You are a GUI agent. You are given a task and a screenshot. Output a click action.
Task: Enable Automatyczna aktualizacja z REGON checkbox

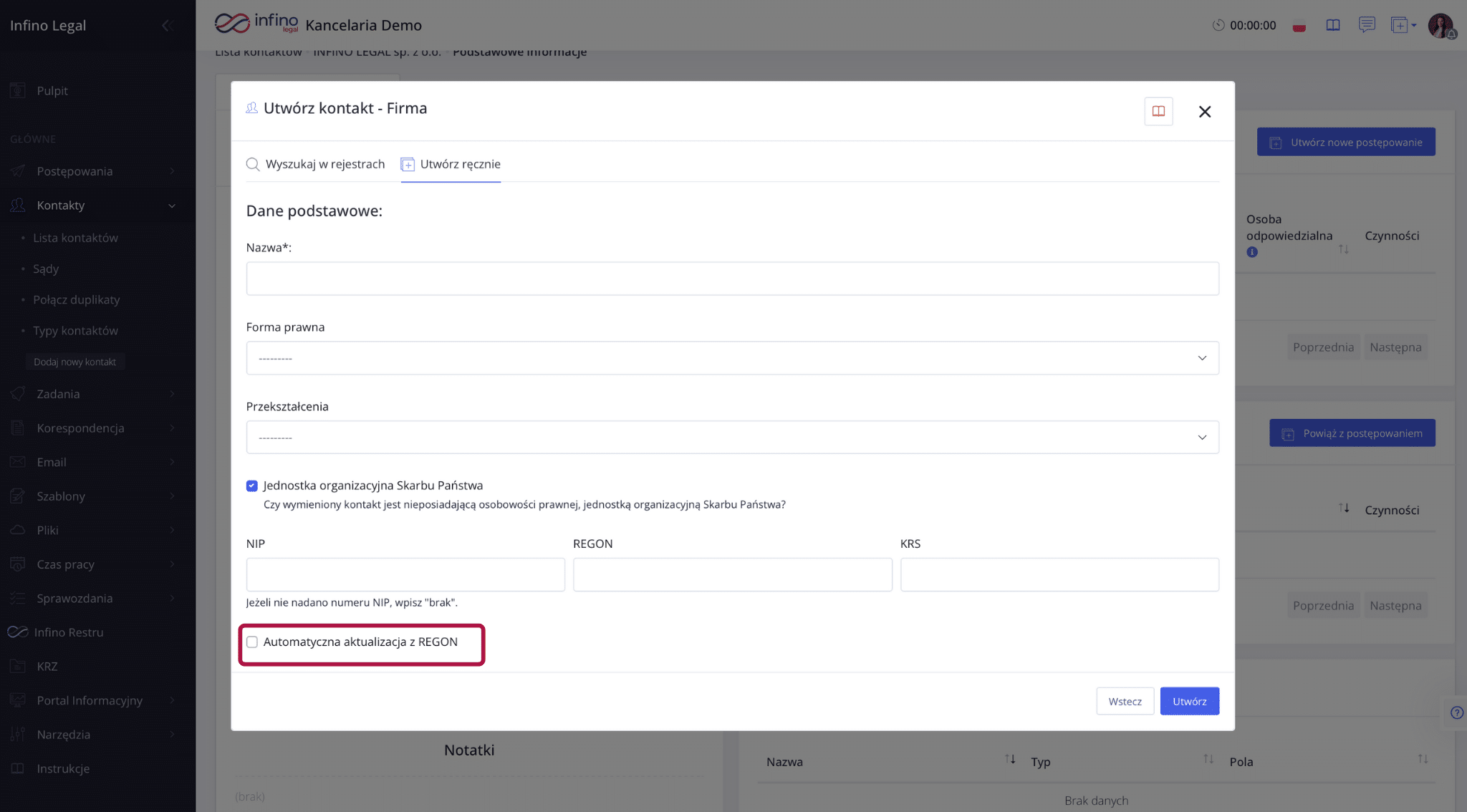point(252,642)
